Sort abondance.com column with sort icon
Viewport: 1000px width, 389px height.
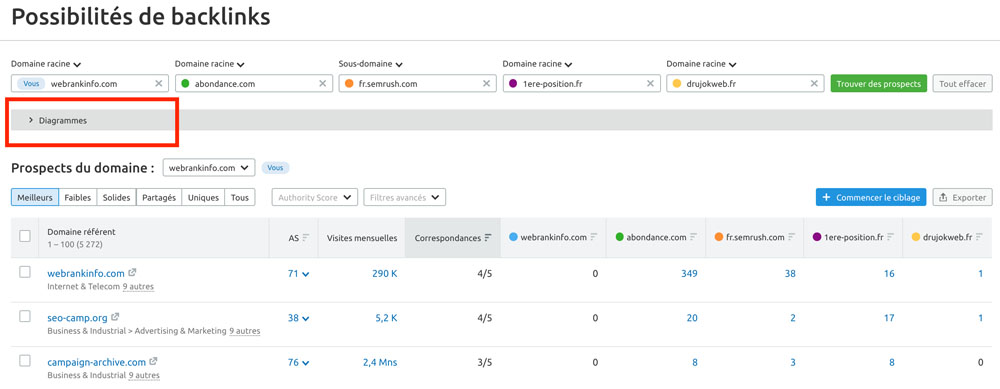[x=694, y=237]
